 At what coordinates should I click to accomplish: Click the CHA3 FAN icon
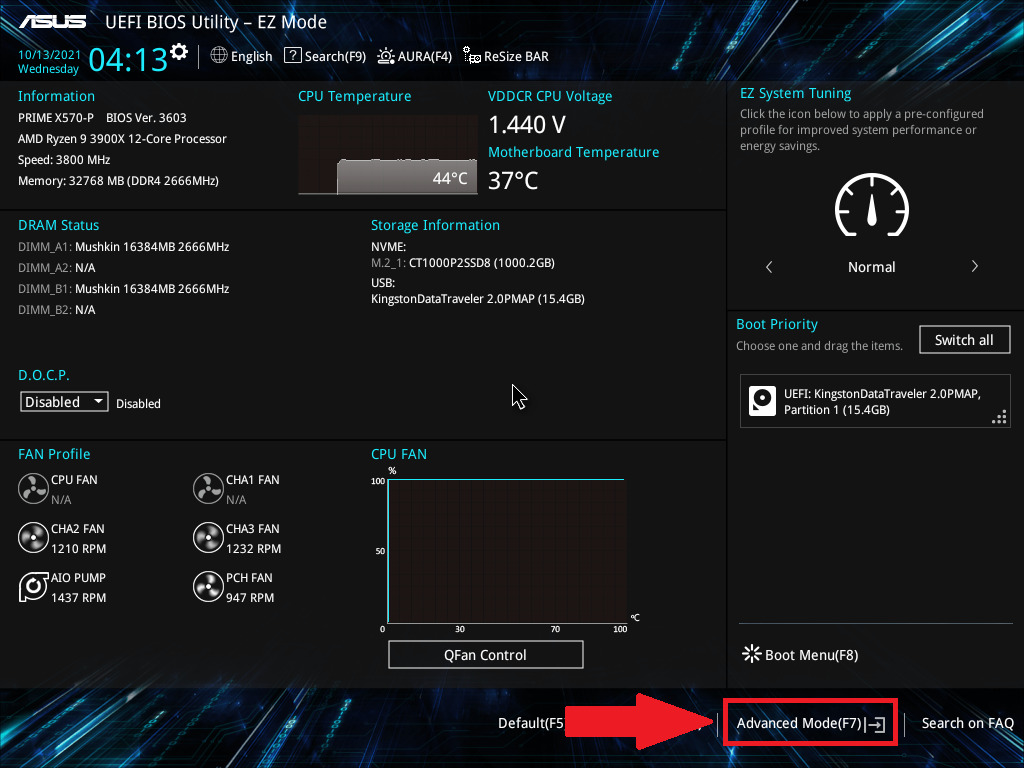click(208, 538)
